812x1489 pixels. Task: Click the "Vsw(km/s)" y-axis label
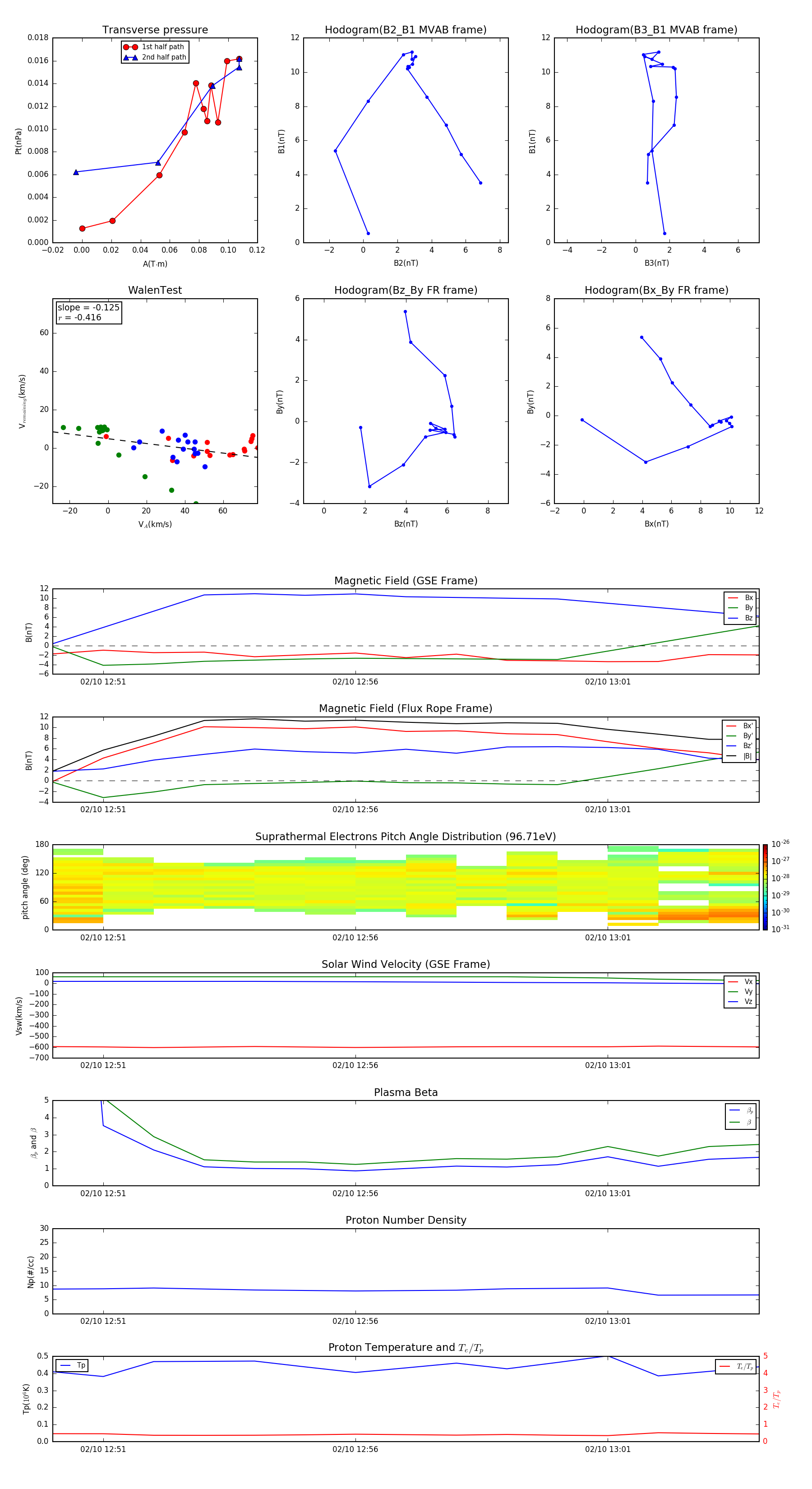[x=18, y=1016]
